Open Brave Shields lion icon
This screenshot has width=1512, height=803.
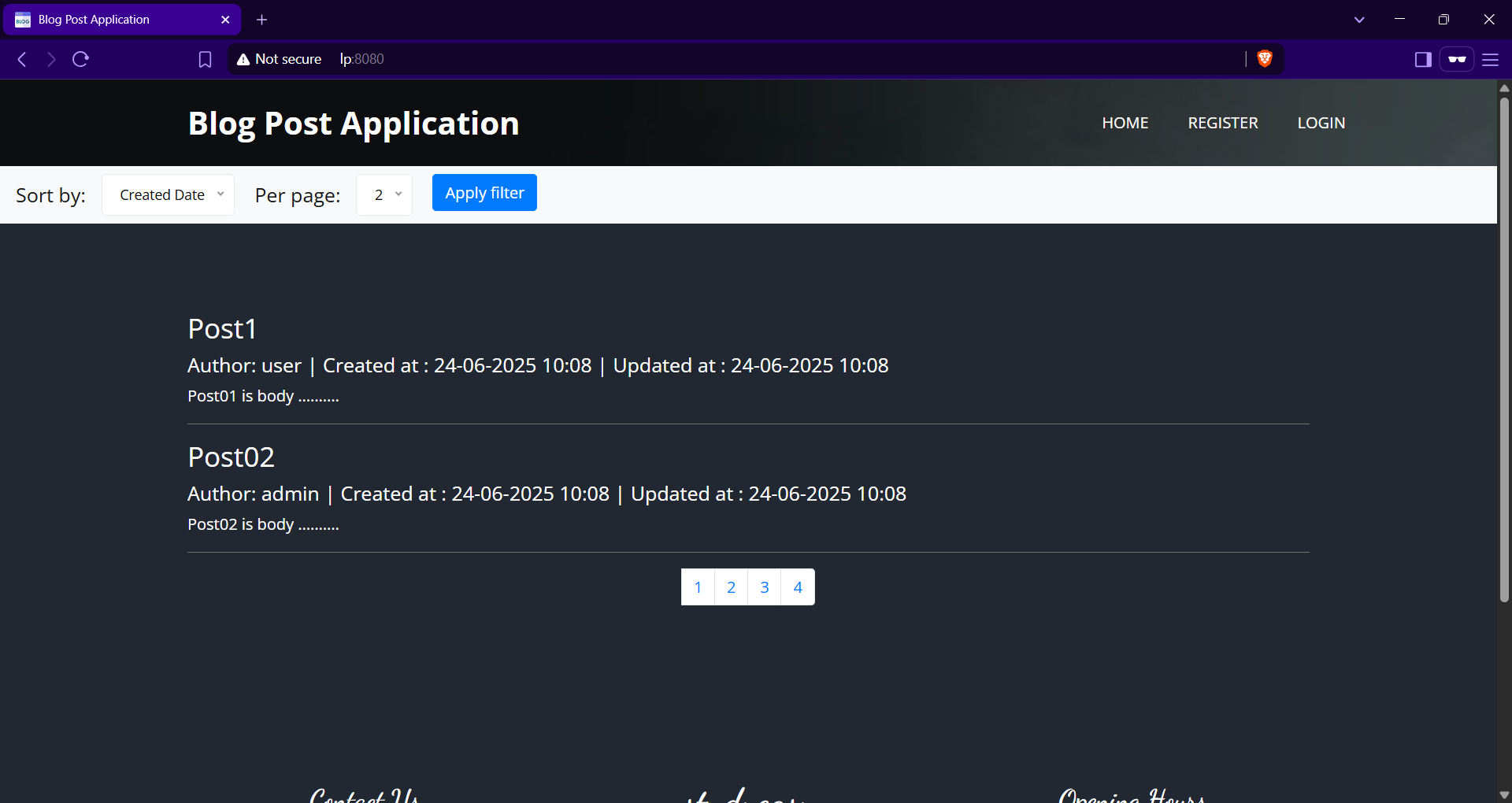[x=1265, y=59]
